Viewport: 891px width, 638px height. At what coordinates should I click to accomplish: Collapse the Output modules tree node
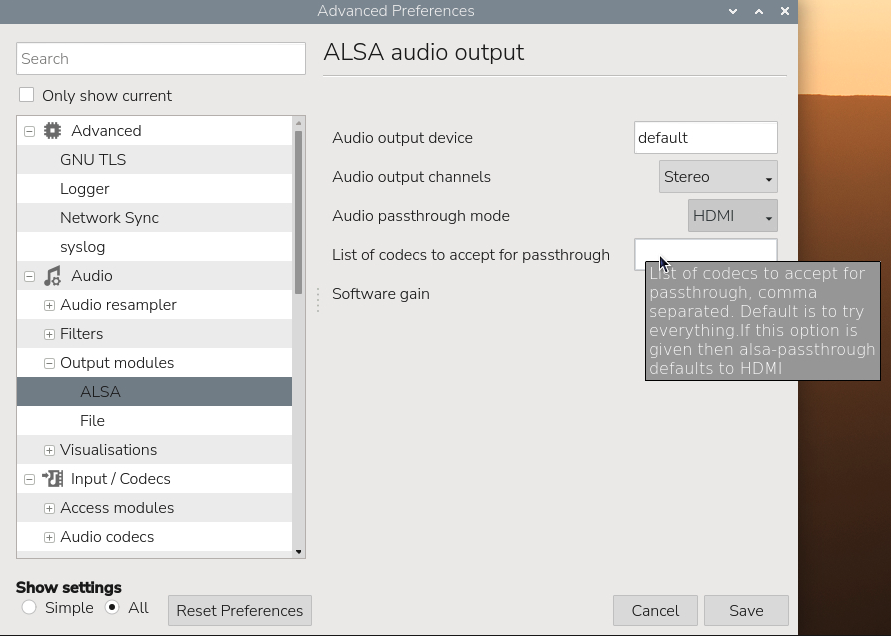(49, 363)
